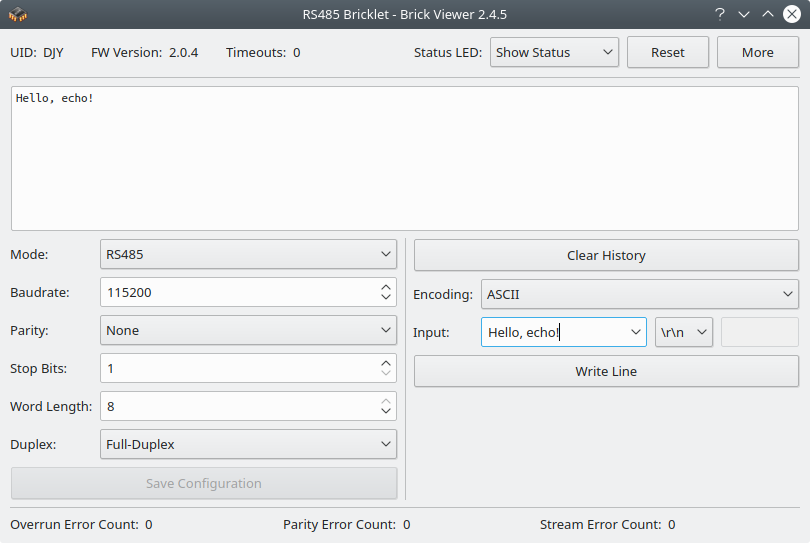This screenshot has height=543, width=810.
Task: Change the \r\n line ending dropdown
Action: 684,333
